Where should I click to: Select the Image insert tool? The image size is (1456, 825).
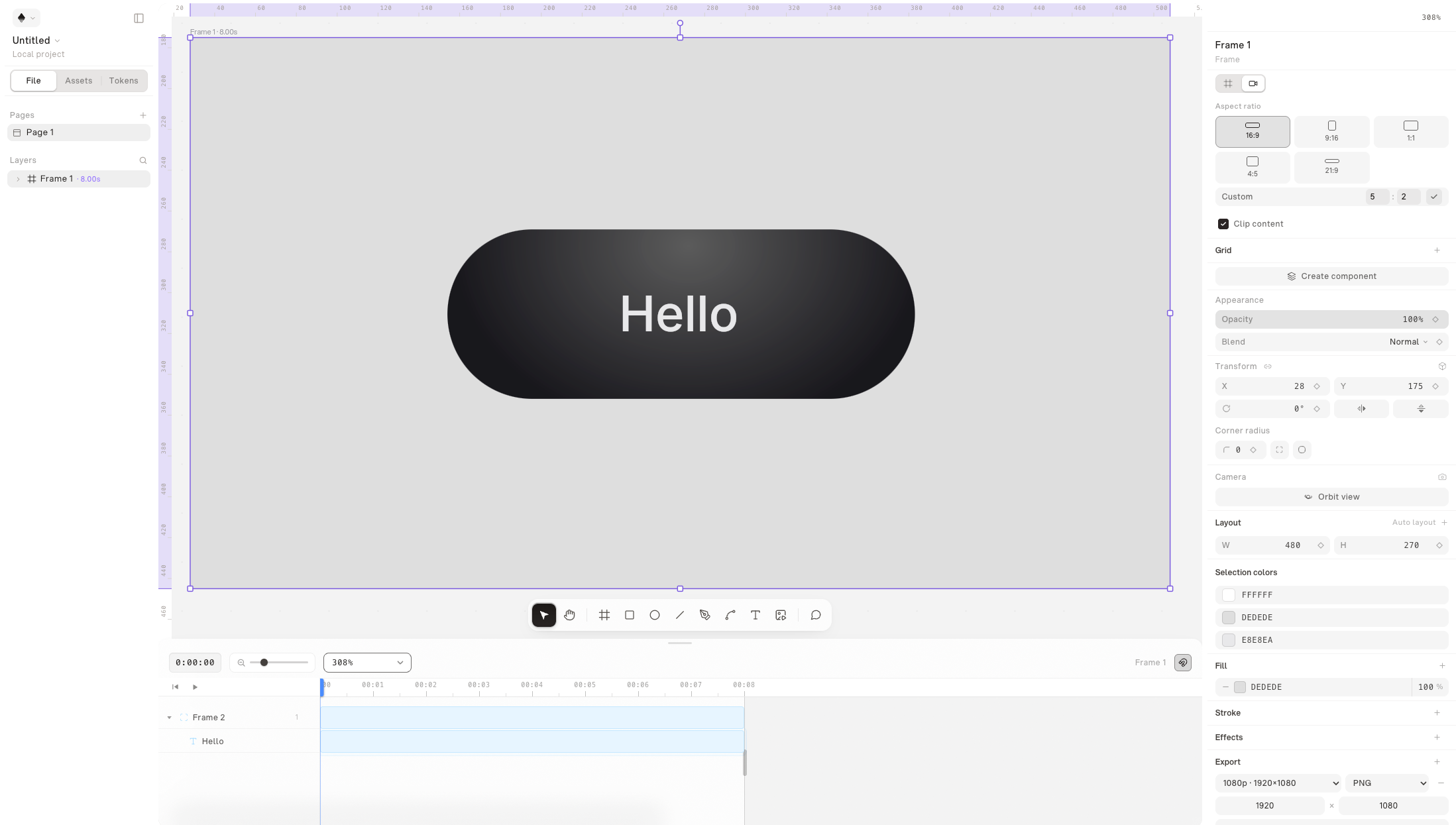point(781,615)
